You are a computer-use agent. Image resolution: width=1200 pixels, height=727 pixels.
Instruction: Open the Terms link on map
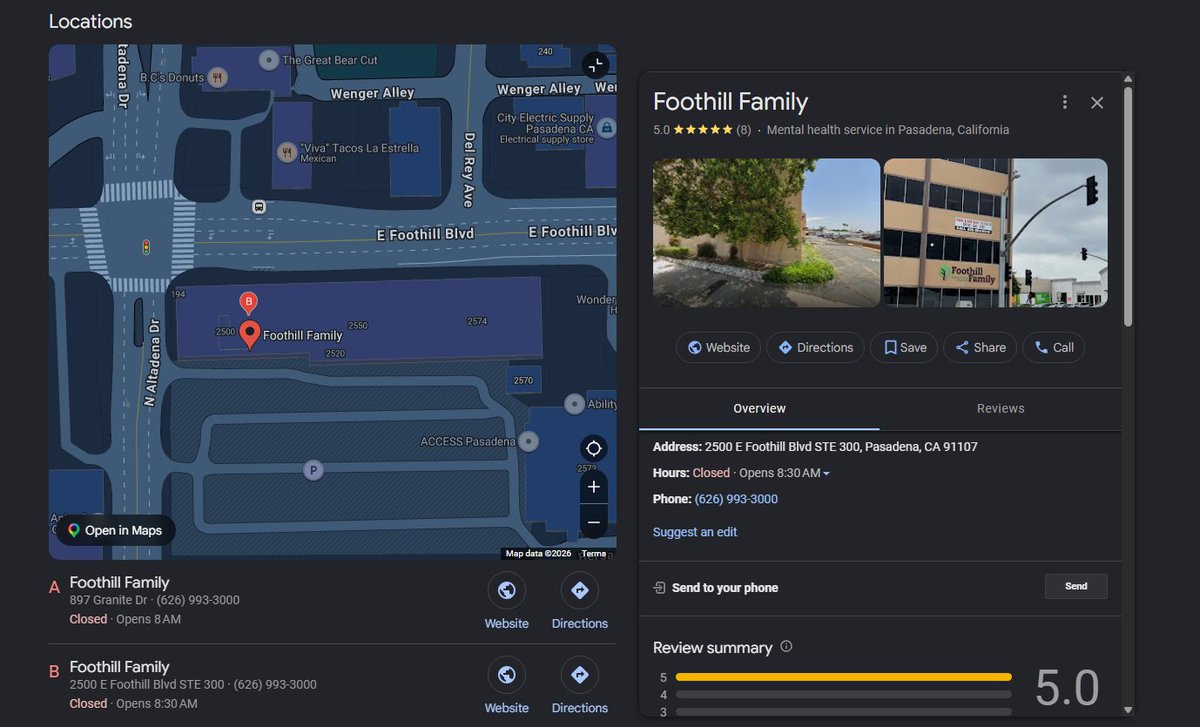tap(594, 553)
